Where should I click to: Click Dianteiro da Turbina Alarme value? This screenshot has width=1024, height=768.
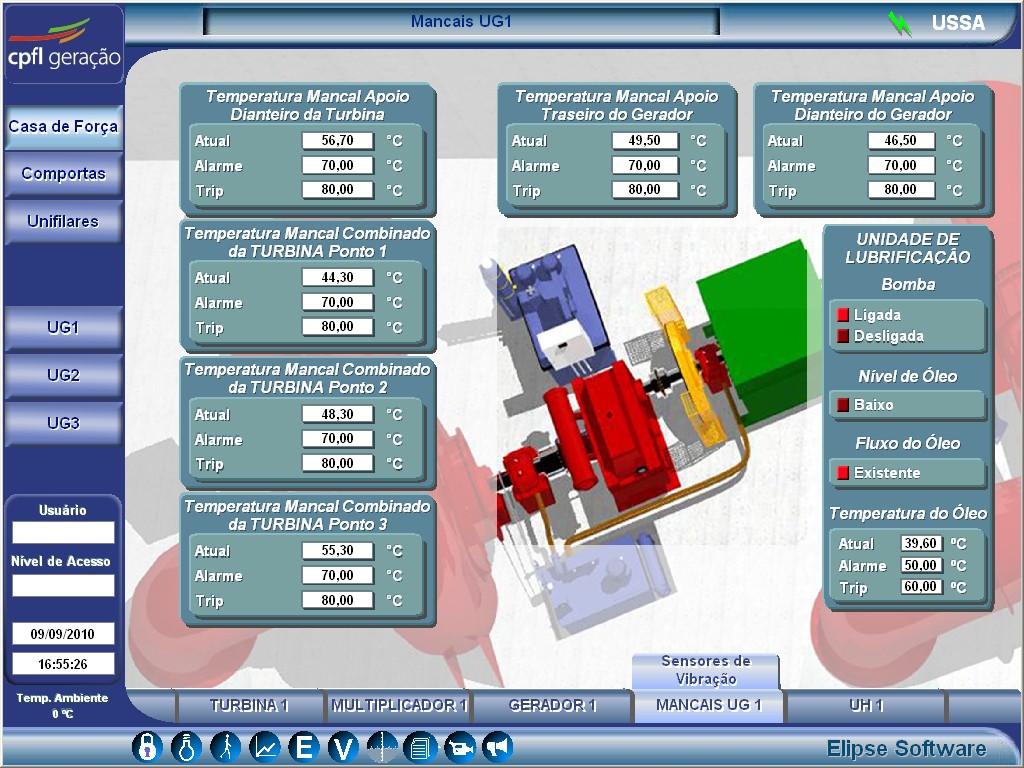[338, 165]
